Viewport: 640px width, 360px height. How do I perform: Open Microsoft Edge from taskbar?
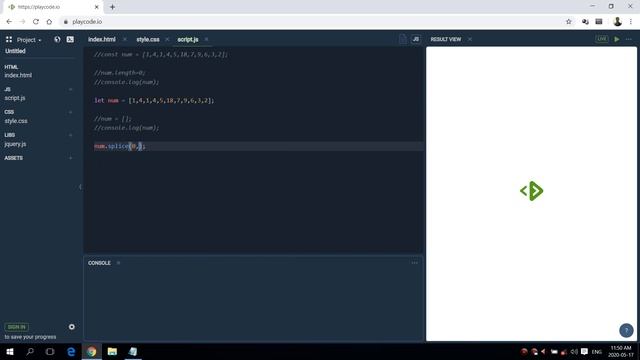pyautogui.click(x=71, y=351)
